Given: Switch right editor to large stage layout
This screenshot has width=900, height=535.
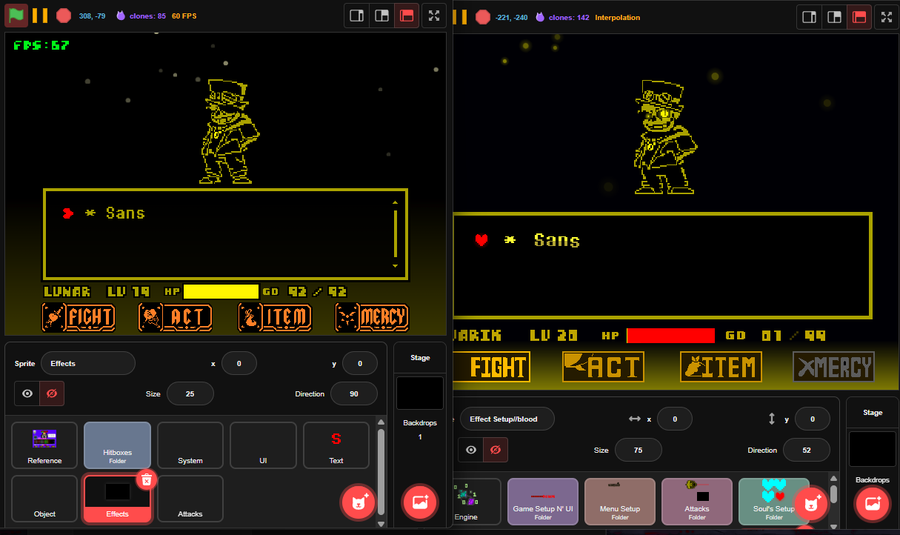Looking at the screenshot, I should point(835,17).
